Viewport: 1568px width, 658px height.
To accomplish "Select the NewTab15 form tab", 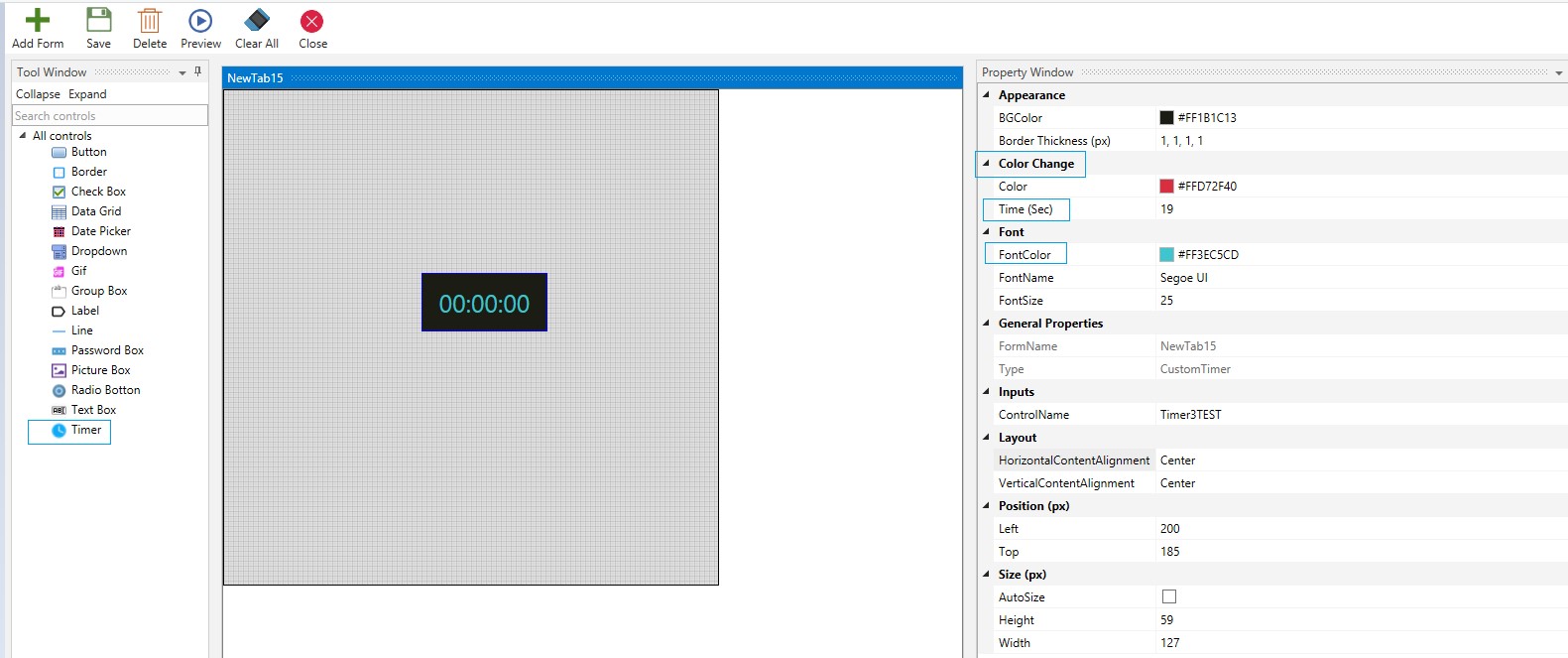I will (256, 78).
